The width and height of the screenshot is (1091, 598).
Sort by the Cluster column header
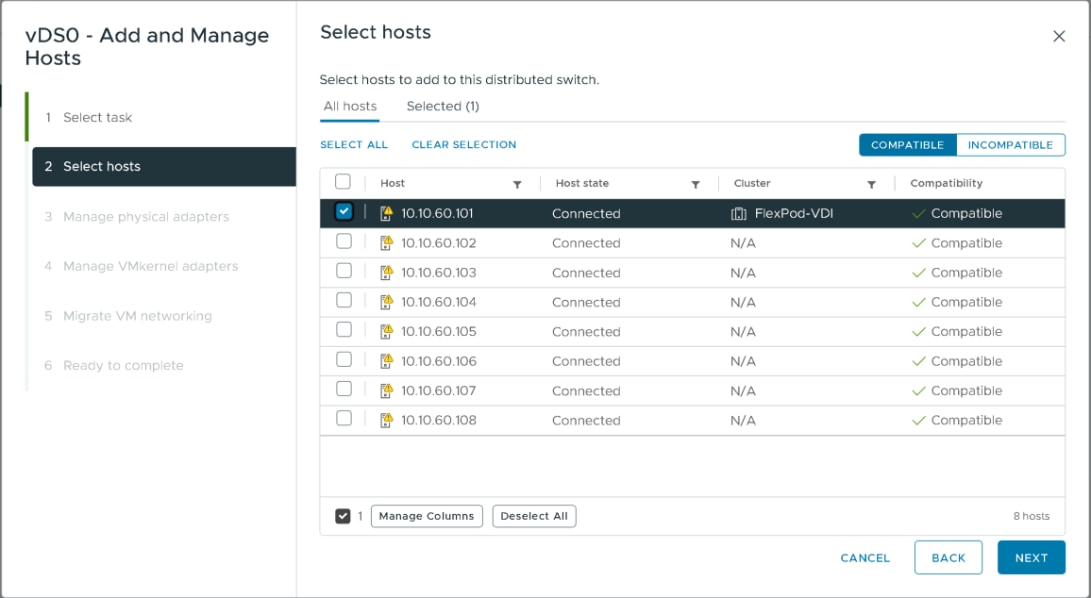[x=752, y=183]
